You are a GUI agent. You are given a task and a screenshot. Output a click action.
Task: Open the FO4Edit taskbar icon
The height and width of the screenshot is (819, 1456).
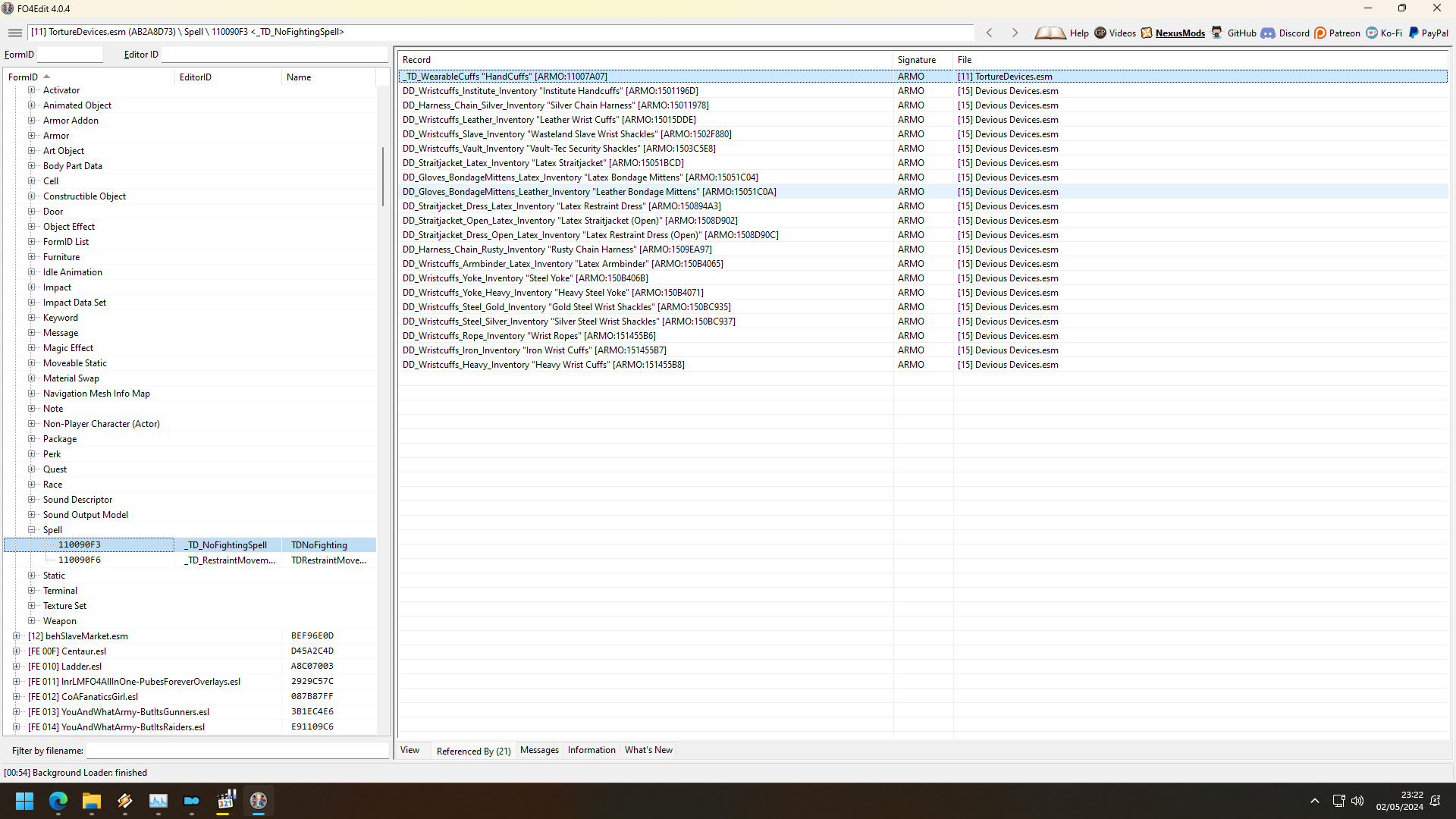(258, 801)
